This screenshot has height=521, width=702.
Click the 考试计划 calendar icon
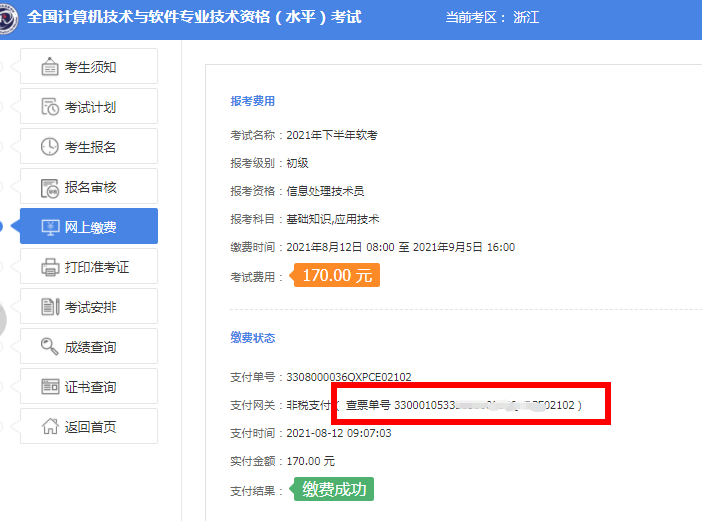tap(50, 107)
